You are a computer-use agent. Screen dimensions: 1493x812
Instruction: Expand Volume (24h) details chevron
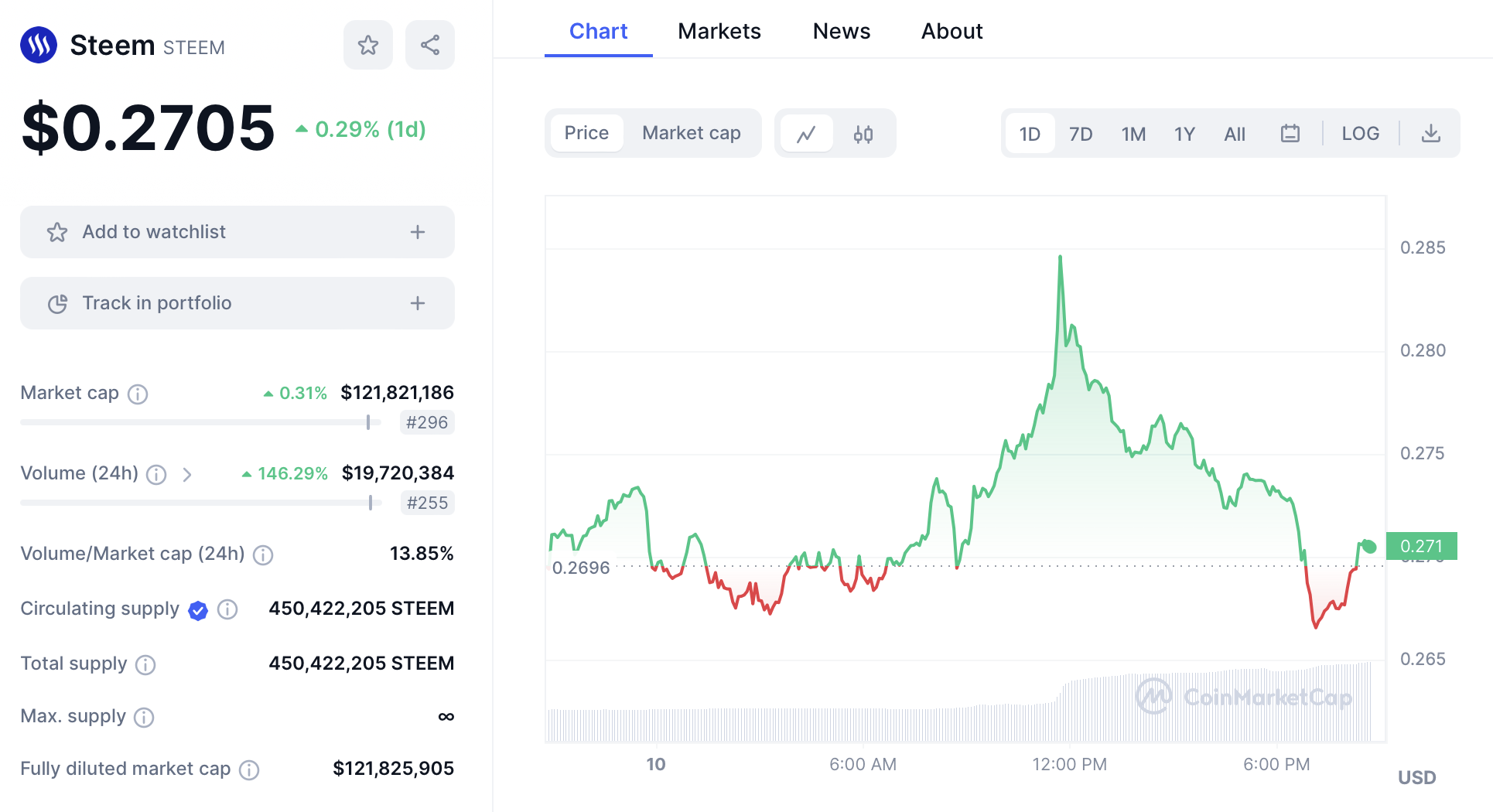click(x=187, y=475)
